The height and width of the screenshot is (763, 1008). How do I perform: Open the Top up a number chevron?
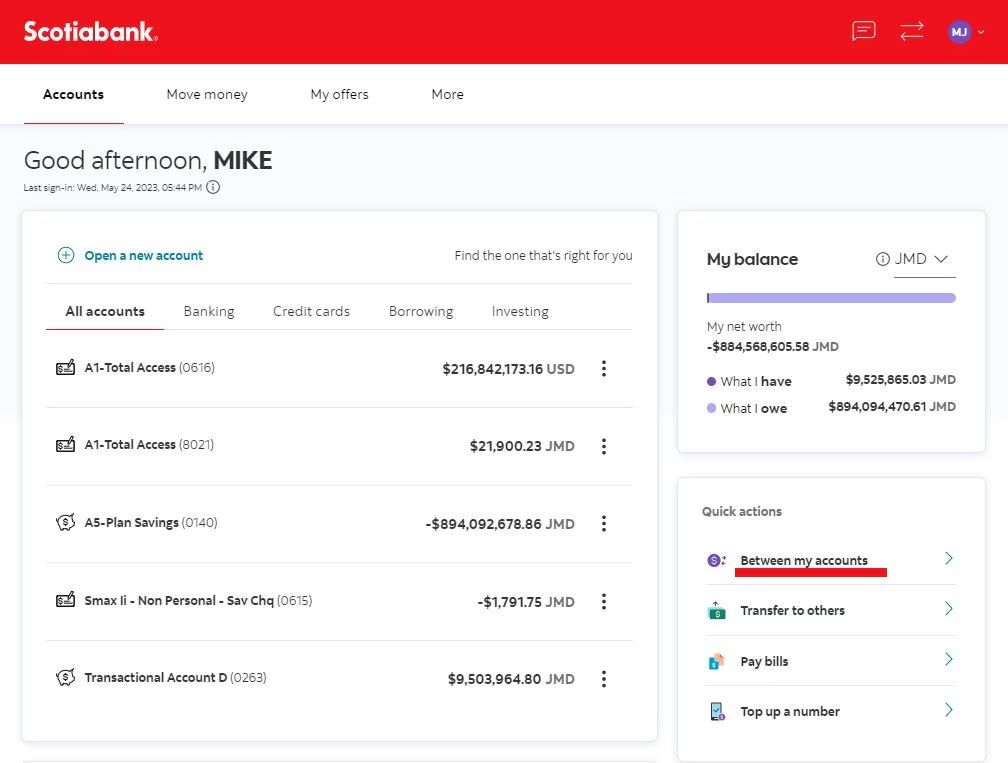point(949,710)
